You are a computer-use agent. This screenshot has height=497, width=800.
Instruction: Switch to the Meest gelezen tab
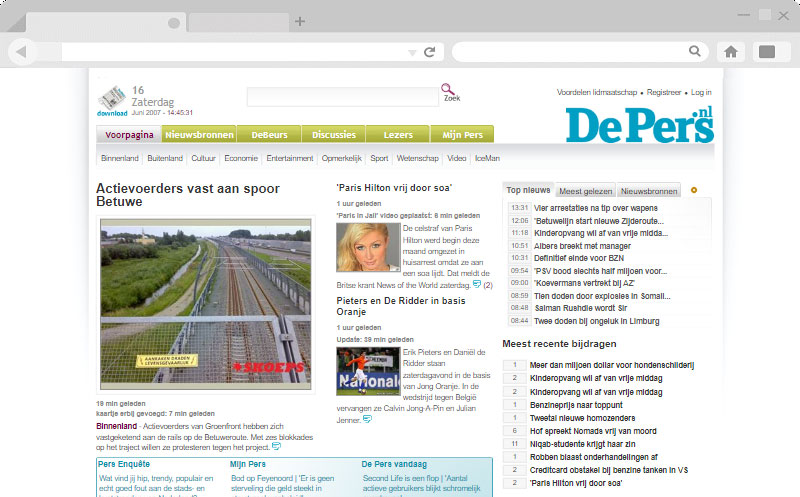585,190
